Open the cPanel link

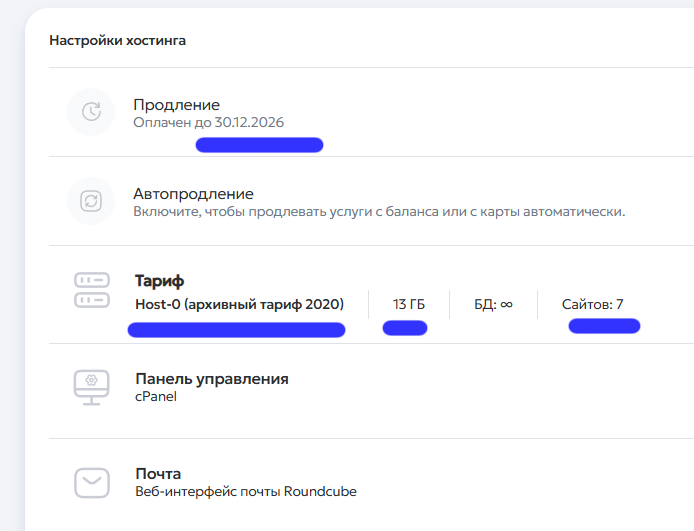[156, 397]
